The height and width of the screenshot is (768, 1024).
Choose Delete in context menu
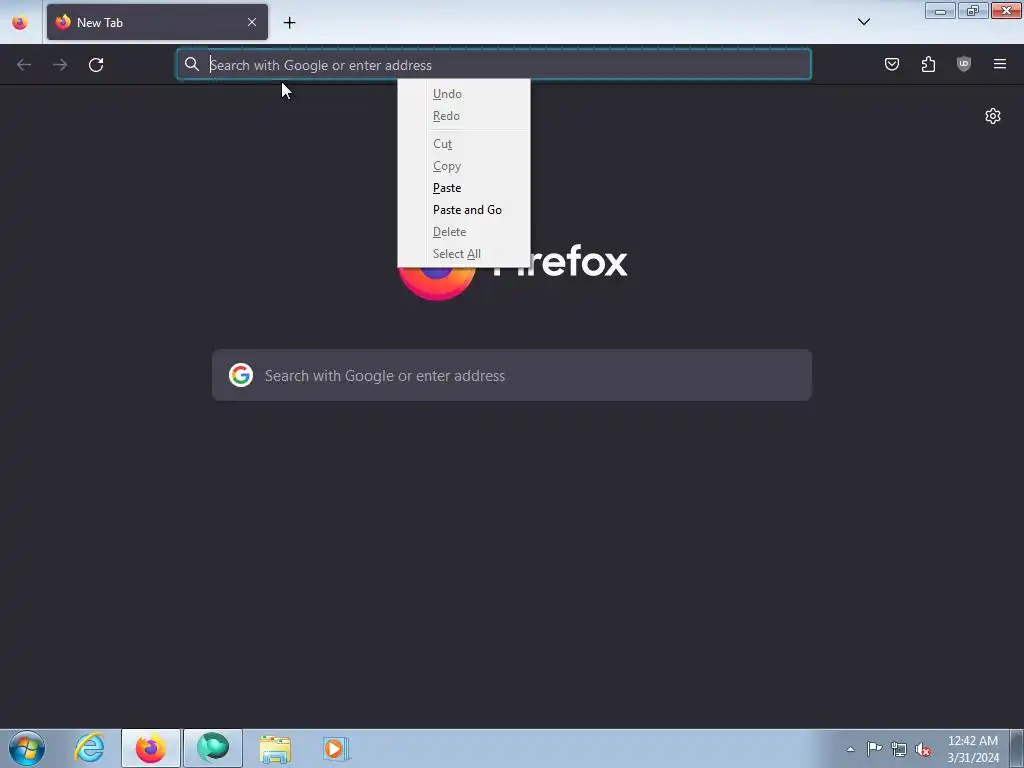464,232
